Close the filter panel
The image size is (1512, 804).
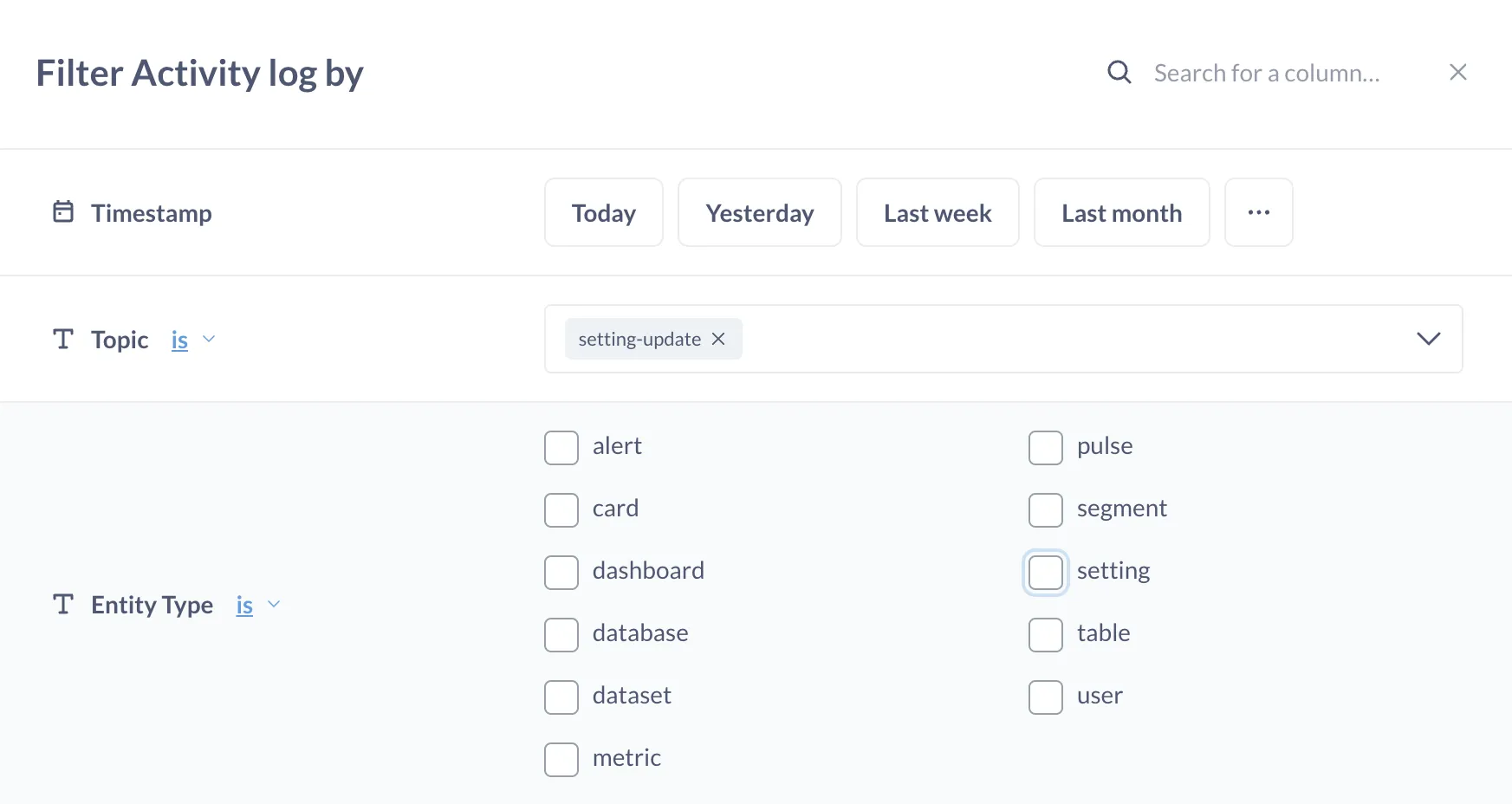point(1458,72)
